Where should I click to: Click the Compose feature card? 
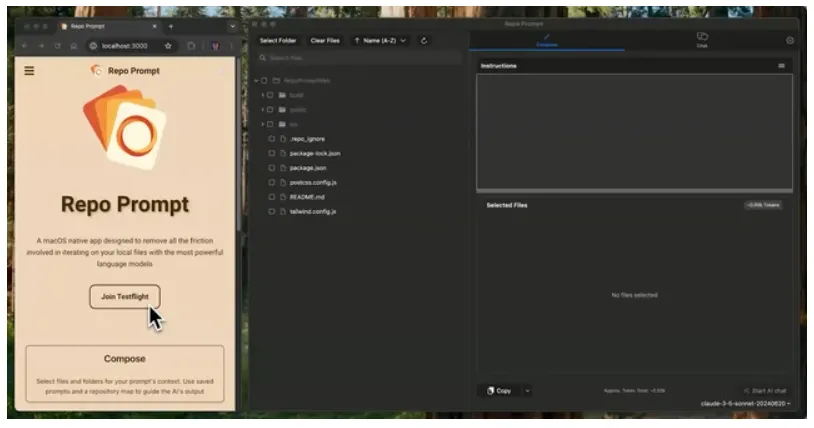click(125, 373)
